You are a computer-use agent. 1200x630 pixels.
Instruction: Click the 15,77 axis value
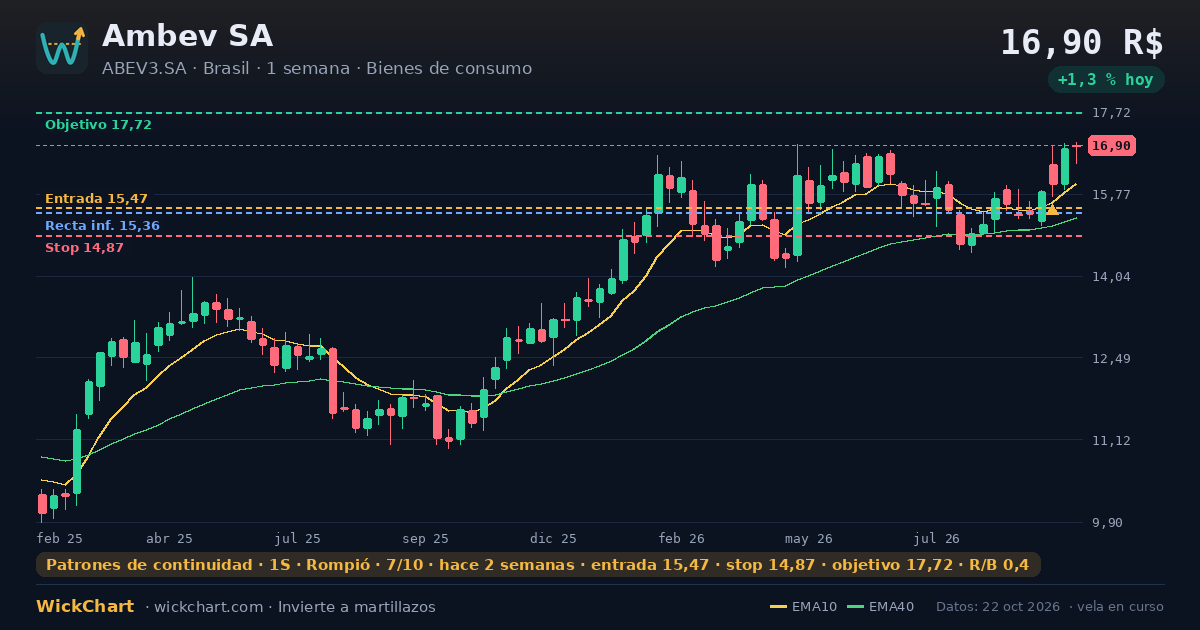[1111, 195]
